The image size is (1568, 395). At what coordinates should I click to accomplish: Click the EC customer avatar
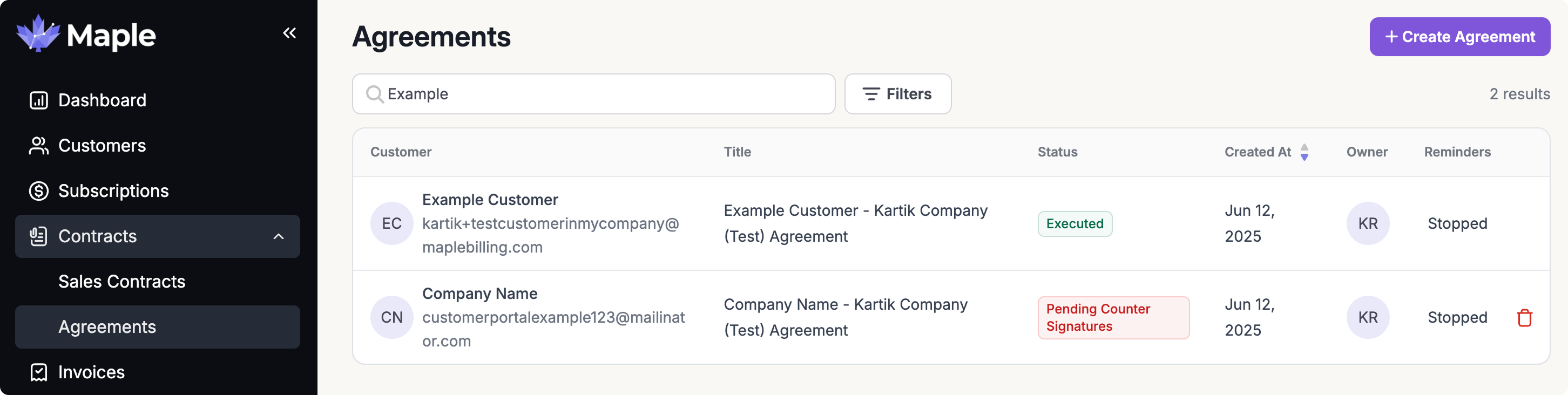[391, 223]
